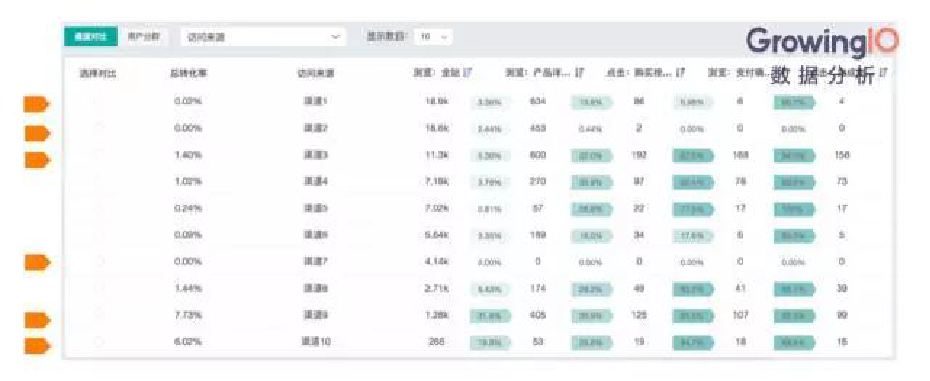Click the 107 payment count for 渠道9
Screen dimensions: 930x381
click(741, 315)
